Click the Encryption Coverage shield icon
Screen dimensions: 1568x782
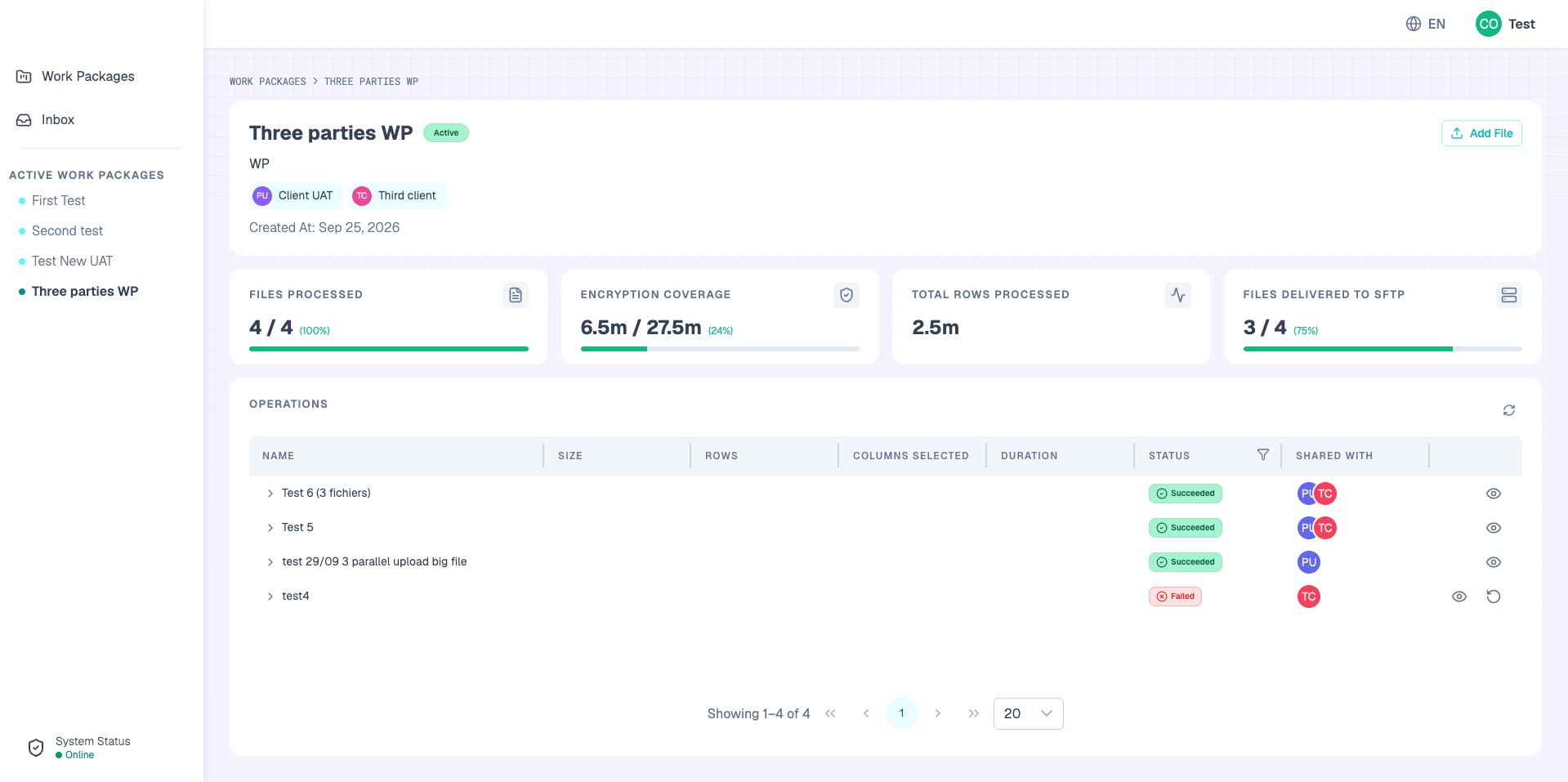(x=847, y=295)
